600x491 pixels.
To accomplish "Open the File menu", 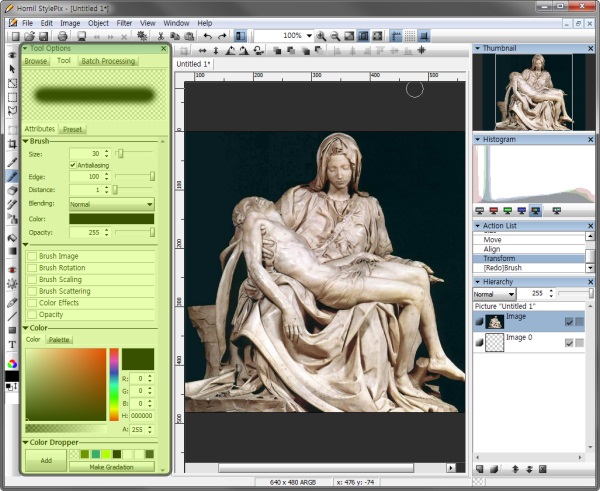I will click(28, 23).
